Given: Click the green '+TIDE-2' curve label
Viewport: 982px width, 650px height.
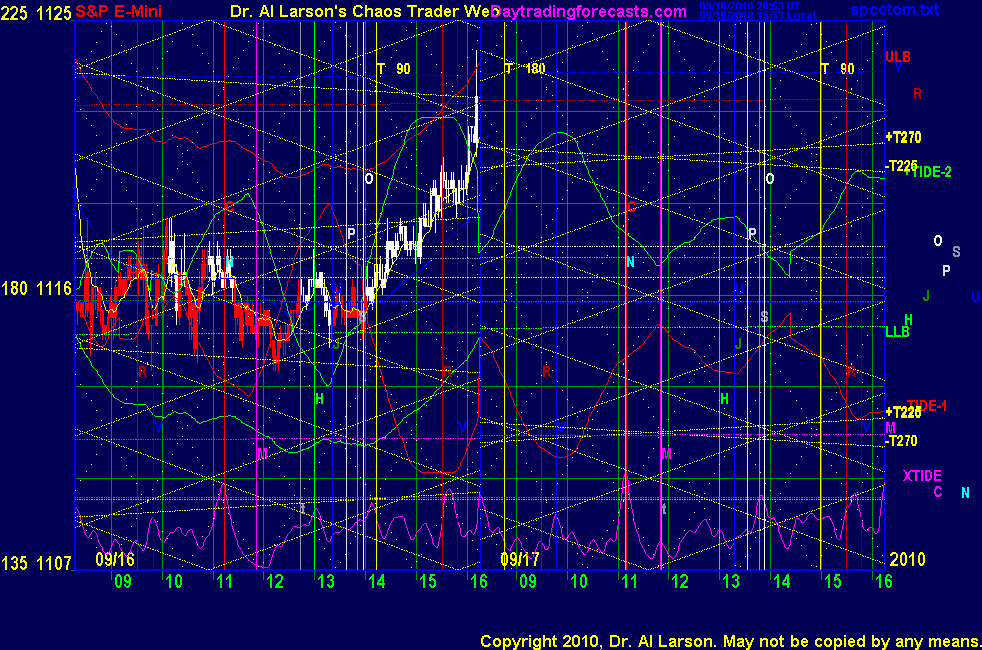Looking at the screenshot, I should pyautogui.click(x=928, y=172).
